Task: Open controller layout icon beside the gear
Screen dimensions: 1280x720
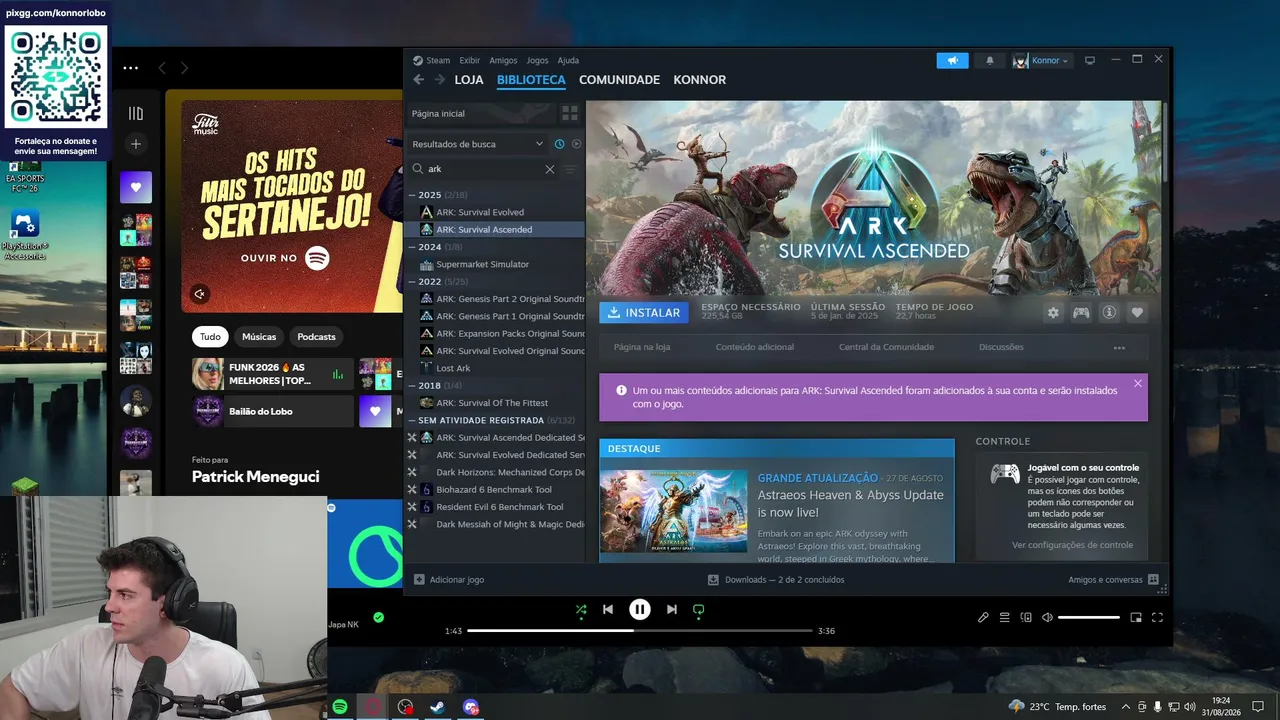Action: click(1081, 313)
